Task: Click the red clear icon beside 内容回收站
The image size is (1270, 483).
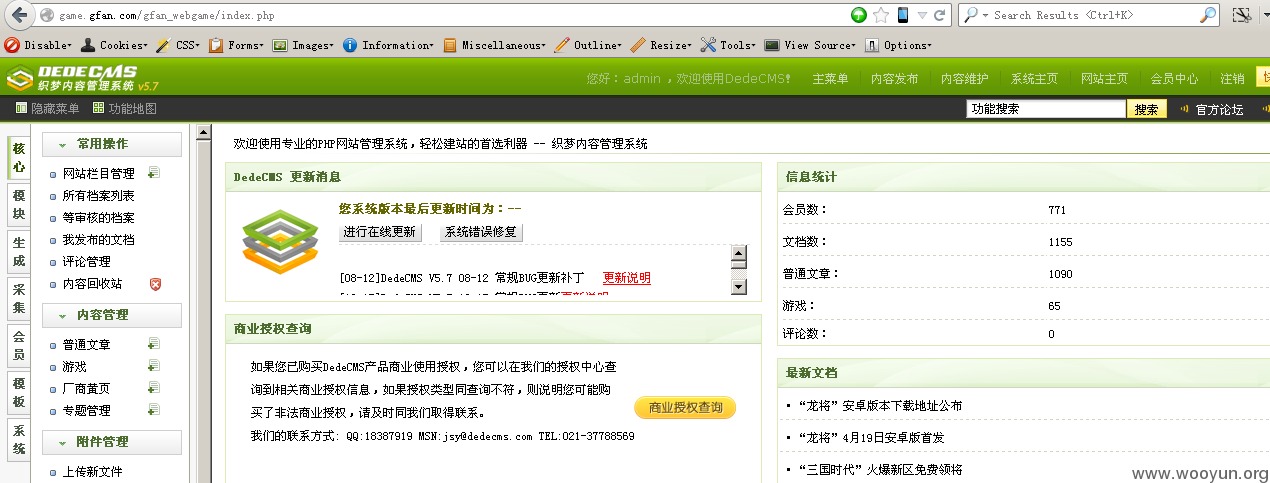Action: (x=155, y=284)
